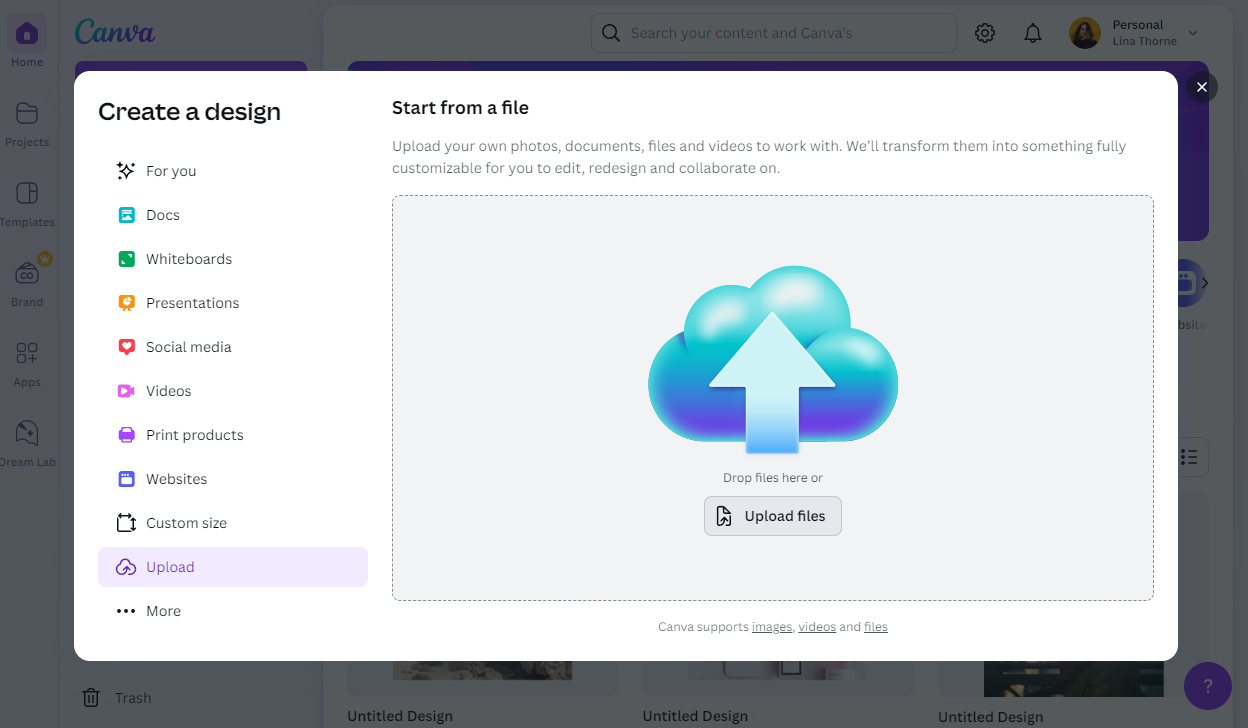
Task: Expand the More categories option
Action: point(233,611)
